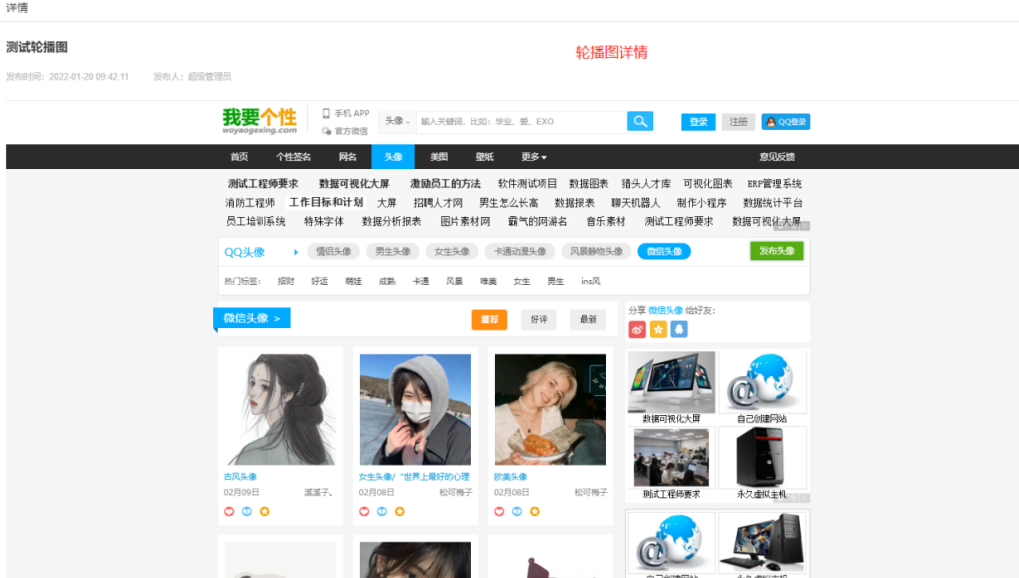Select 网名 in the navigation bar

pos(348,157)
